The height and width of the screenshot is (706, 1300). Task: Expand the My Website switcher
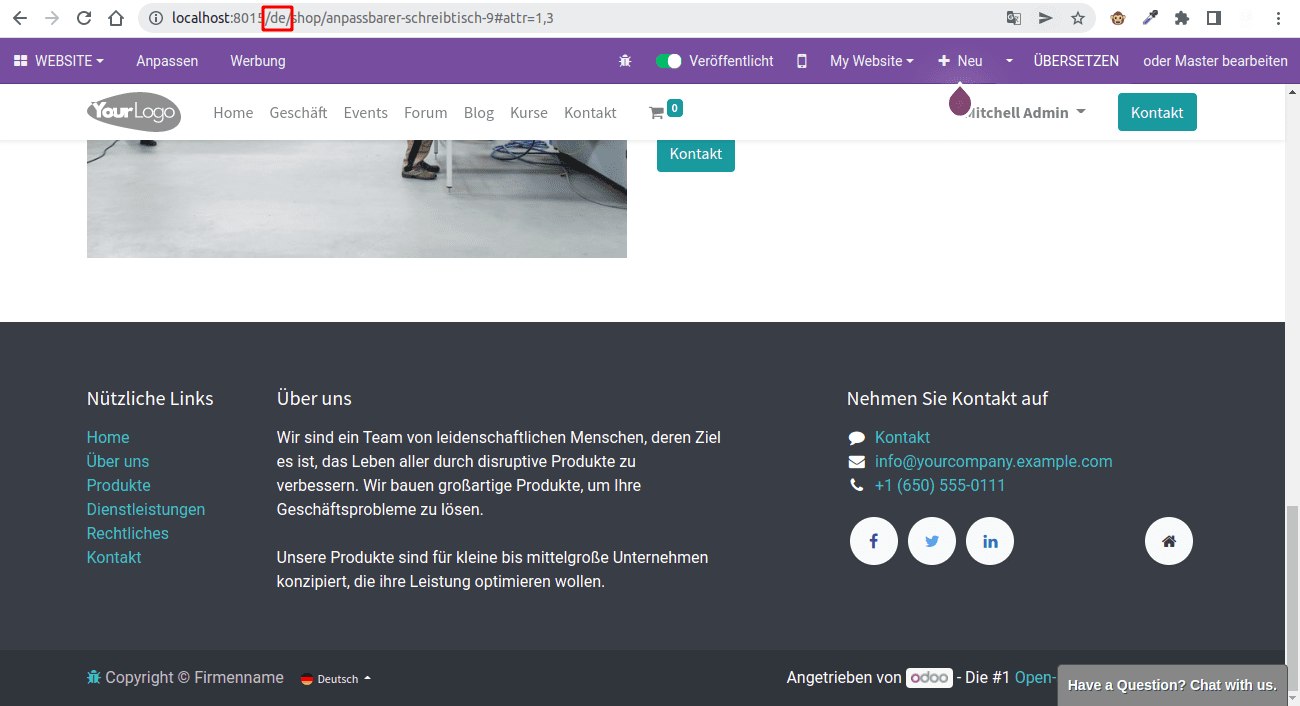pos(872,61)
